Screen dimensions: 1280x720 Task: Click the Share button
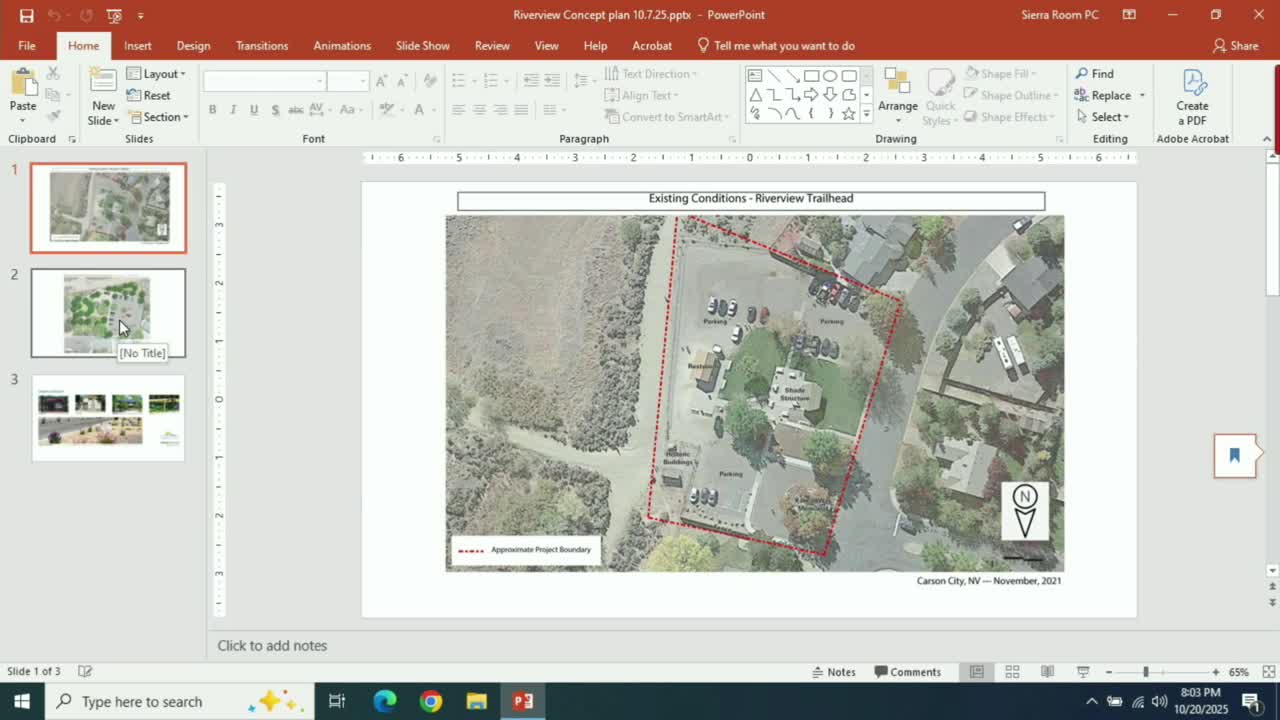[x=1235, y=46]
